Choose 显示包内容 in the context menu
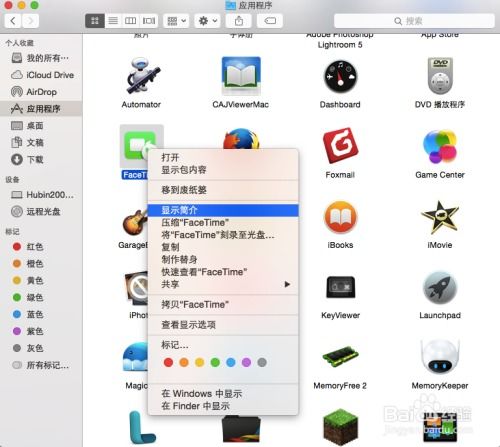 coord(223,170)
